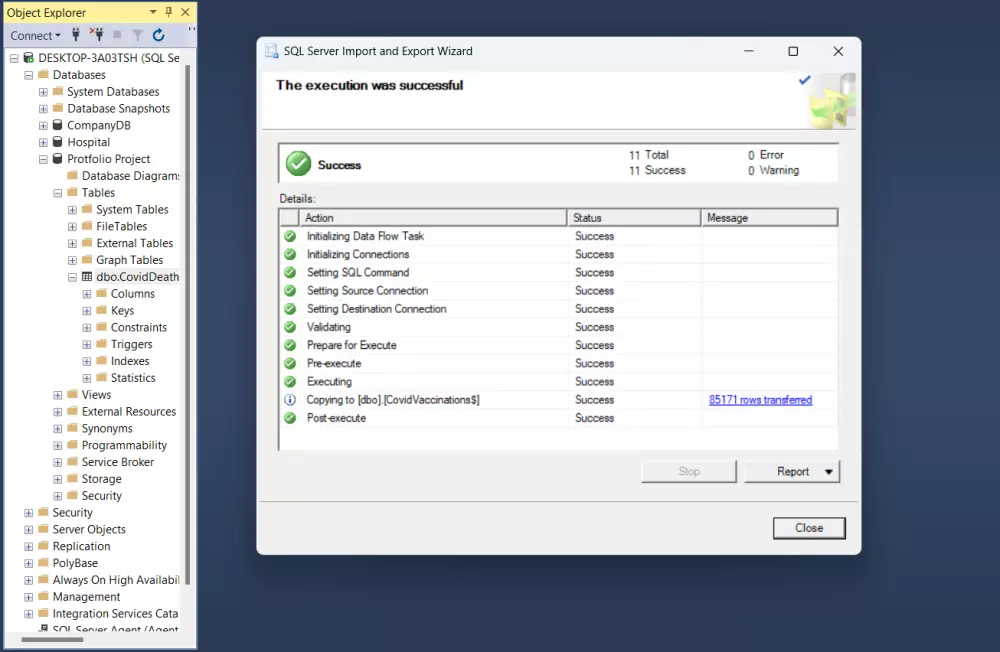Select the dbo.CovidDeath table icon
Screen dimensions: 1000x652
(87, 277)
